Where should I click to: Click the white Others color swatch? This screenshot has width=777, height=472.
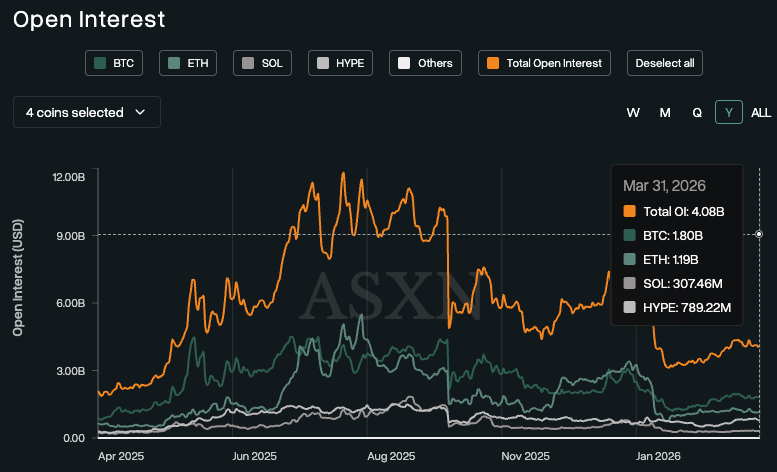[404, 63]
